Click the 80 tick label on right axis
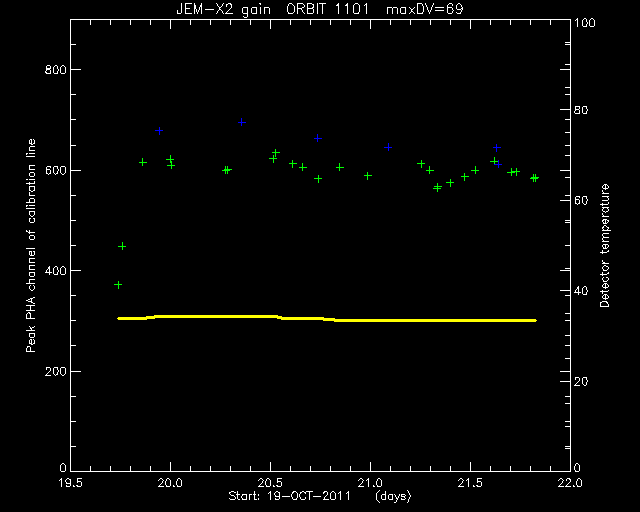 pyautogui.click(x=581, y=110)
